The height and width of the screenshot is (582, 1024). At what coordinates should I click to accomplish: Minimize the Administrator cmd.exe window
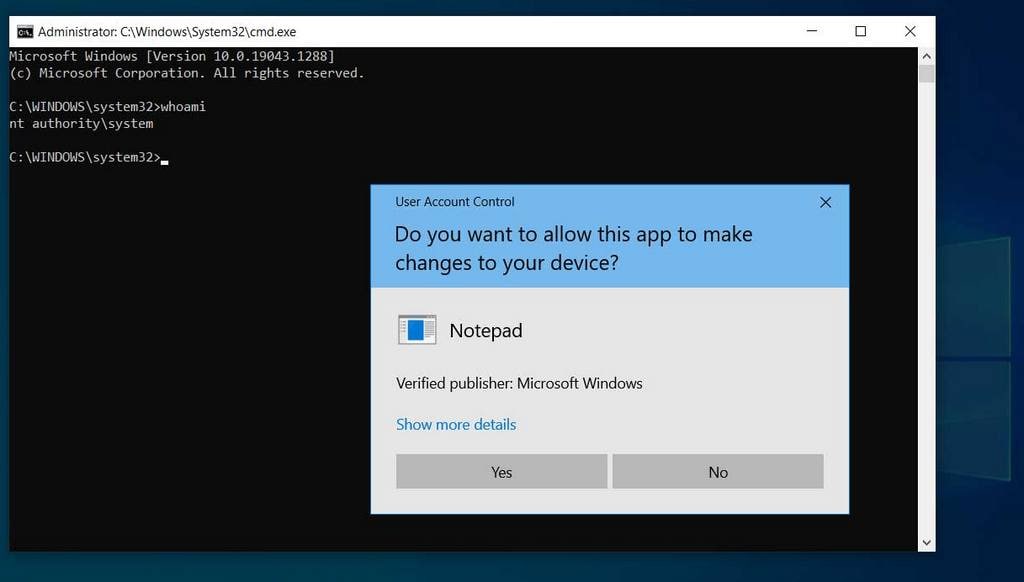click(x=812, y=31)
